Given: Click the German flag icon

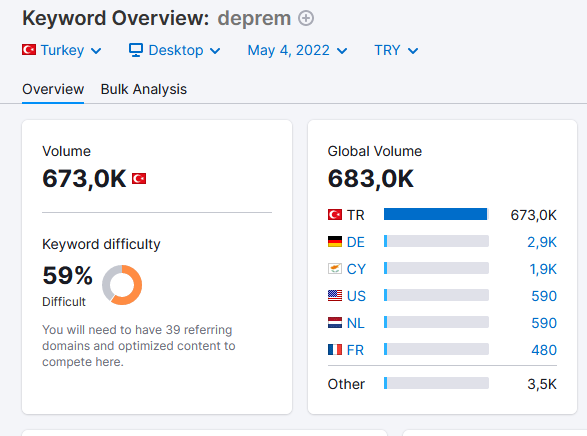Looking at the screenshot, I should [x=335, y=242].
